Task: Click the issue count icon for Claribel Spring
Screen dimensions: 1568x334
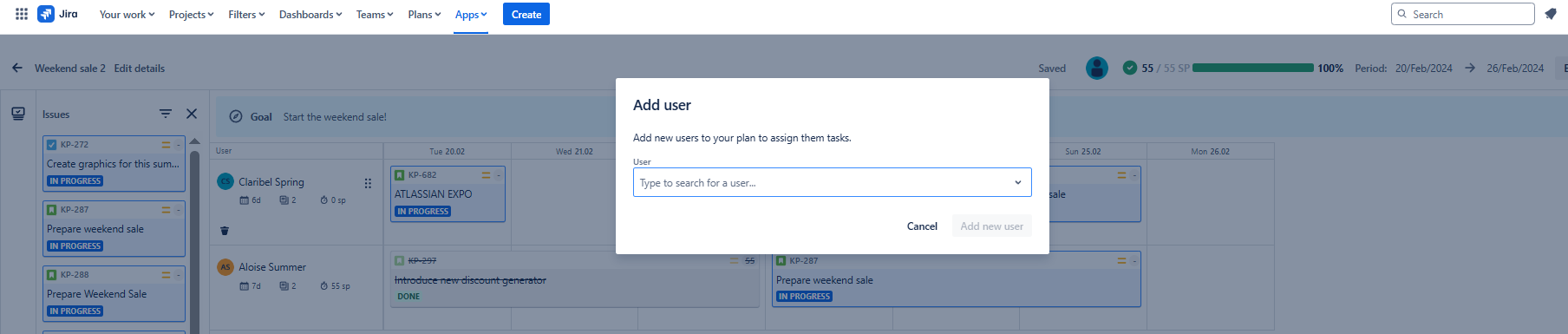Action: tap(284, 200)
